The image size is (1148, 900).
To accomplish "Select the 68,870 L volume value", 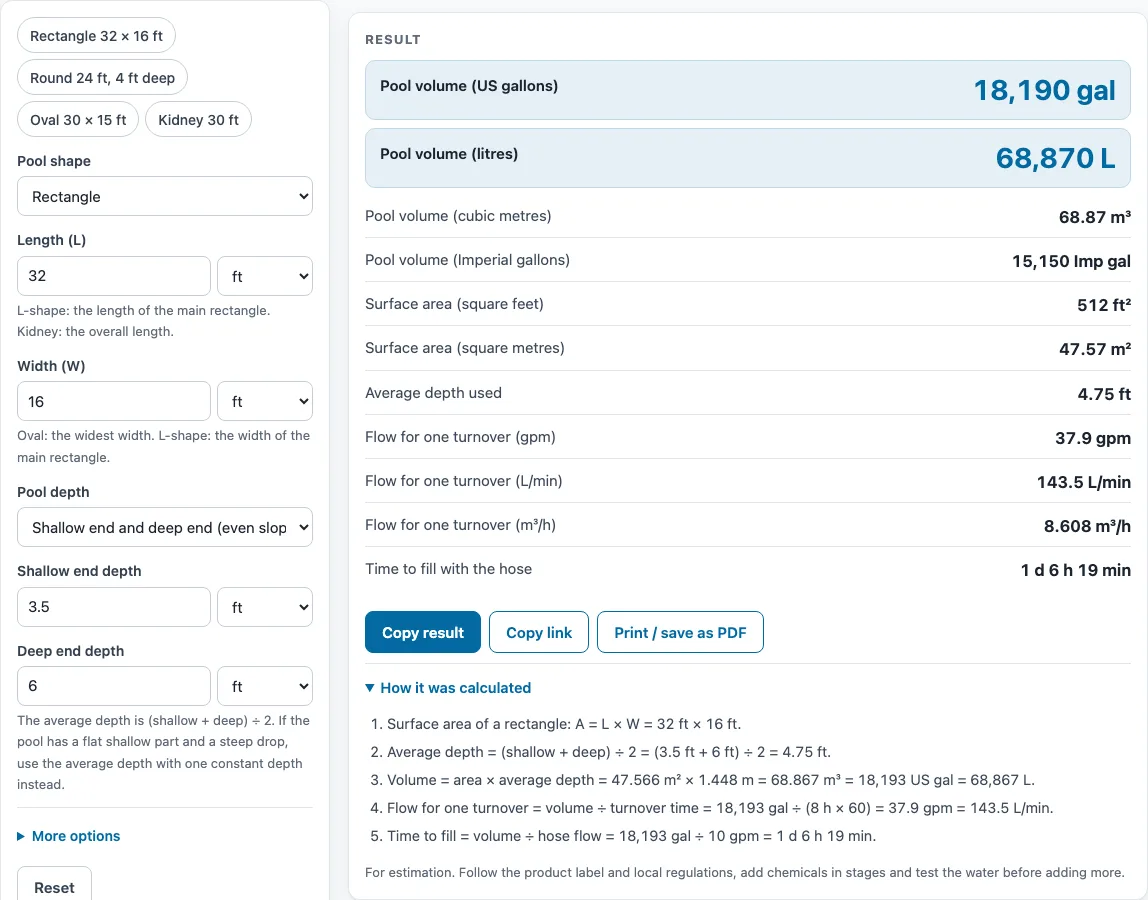I will point(1055,158).
